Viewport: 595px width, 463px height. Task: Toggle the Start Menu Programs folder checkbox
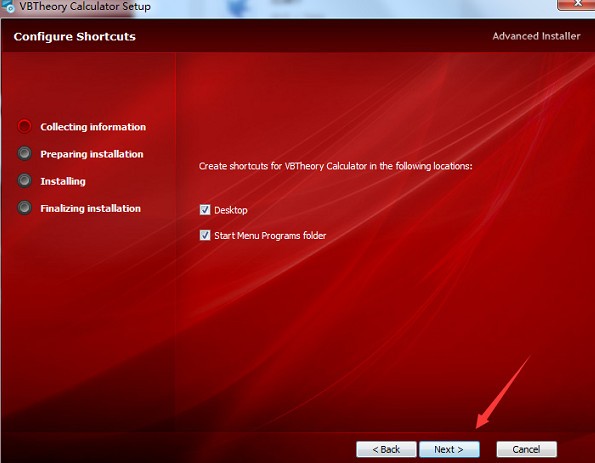point(205,235)
